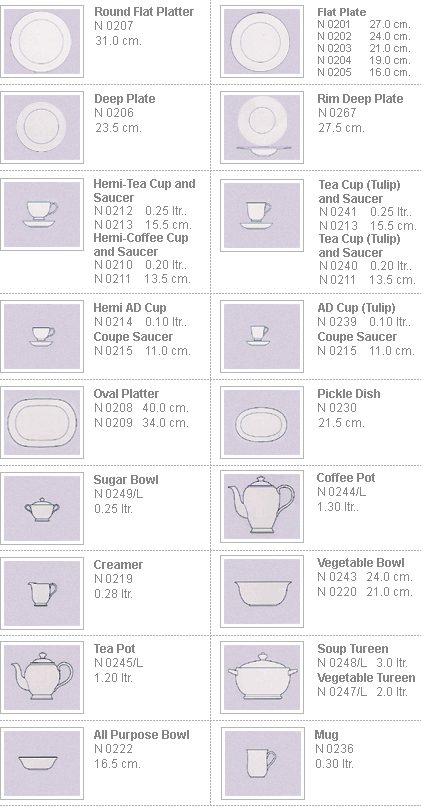Image resolution: width=421 pixels, height=806 pixels.
Task: View the Oval Platter thumbnail
Action: (42, 423)
